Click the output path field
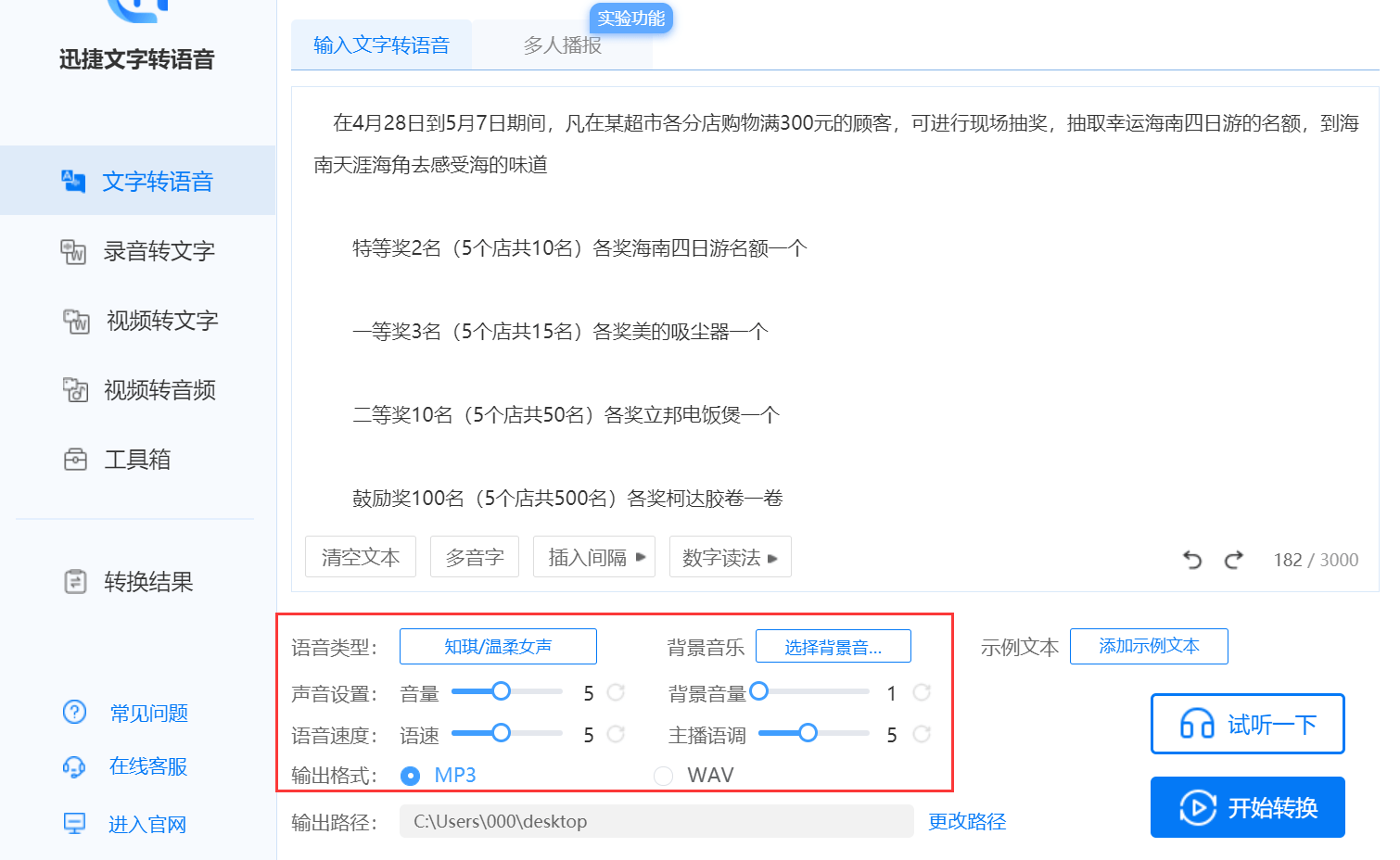This screenshot has height=860, width=1400. tap(656, 821)
